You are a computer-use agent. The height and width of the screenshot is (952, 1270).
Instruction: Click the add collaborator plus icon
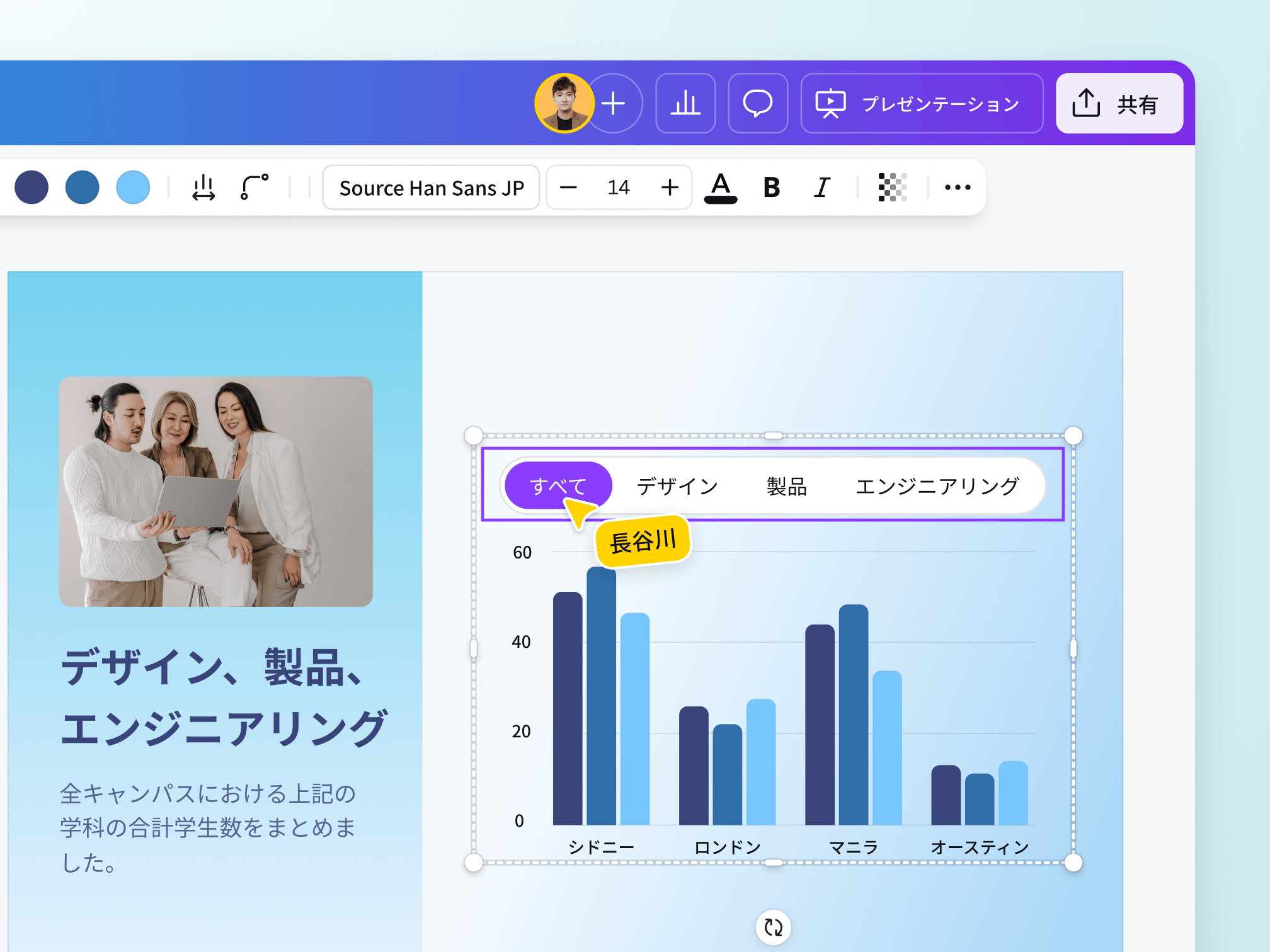click(613, 103)
